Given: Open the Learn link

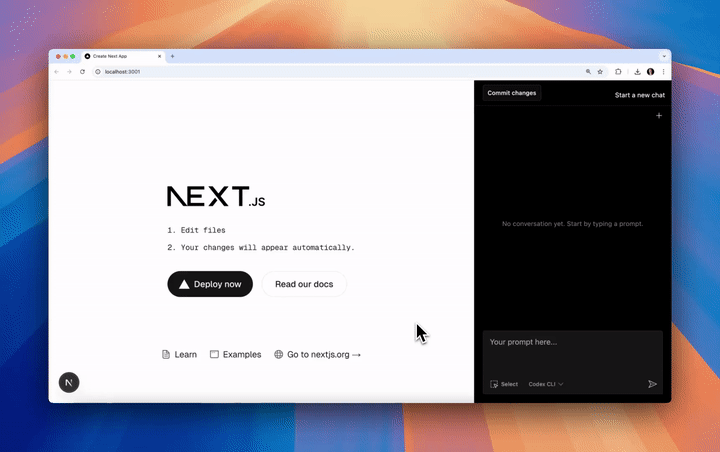Looking at the screenshot, I should click(x=180, y=354).
